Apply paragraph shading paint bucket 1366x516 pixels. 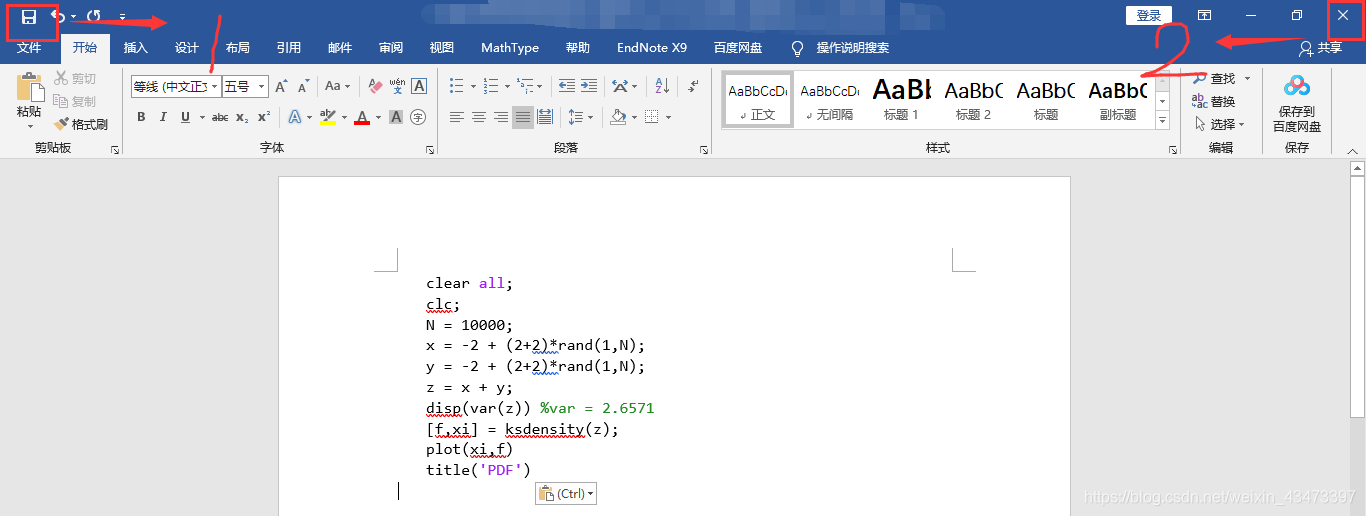[x=618, y=117]
